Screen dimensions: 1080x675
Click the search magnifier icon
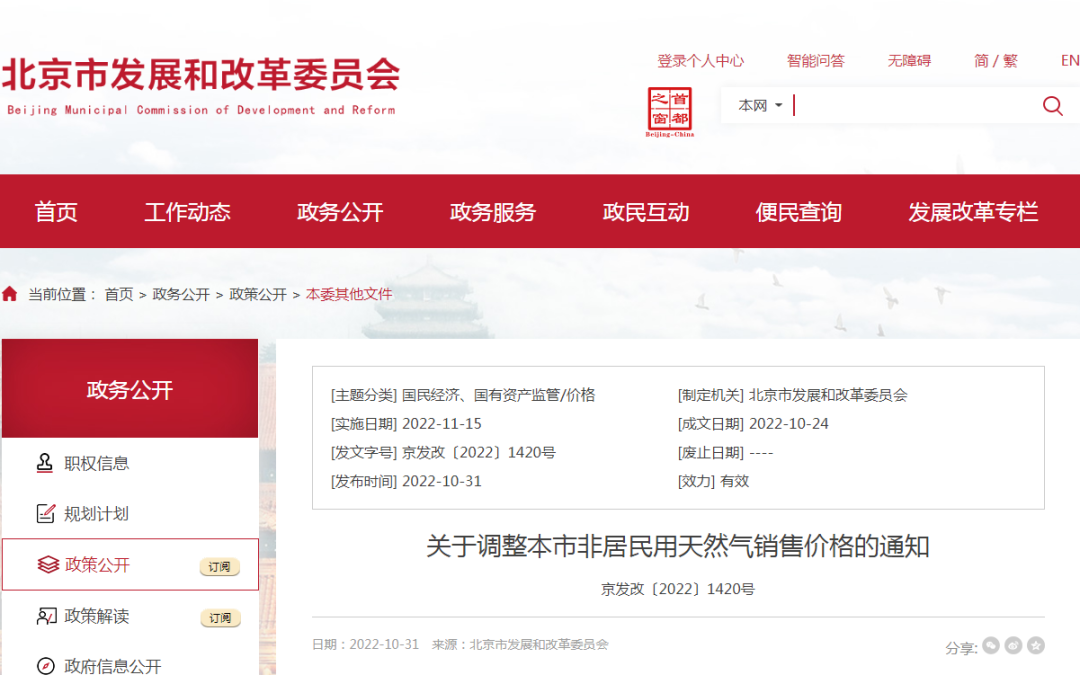tap(1052, 106)
